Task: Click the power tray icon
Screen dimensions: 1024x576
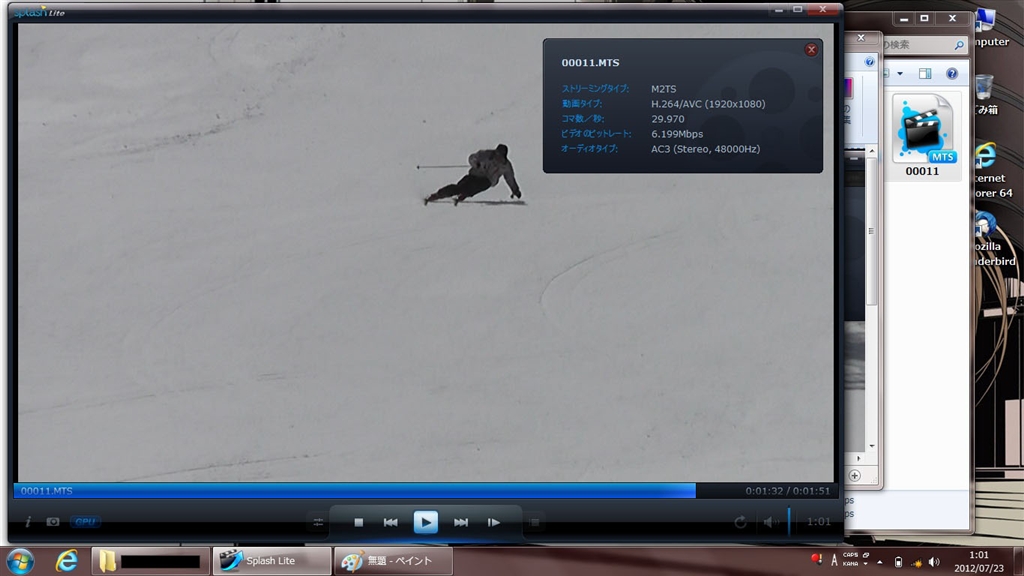Action: 899,562
